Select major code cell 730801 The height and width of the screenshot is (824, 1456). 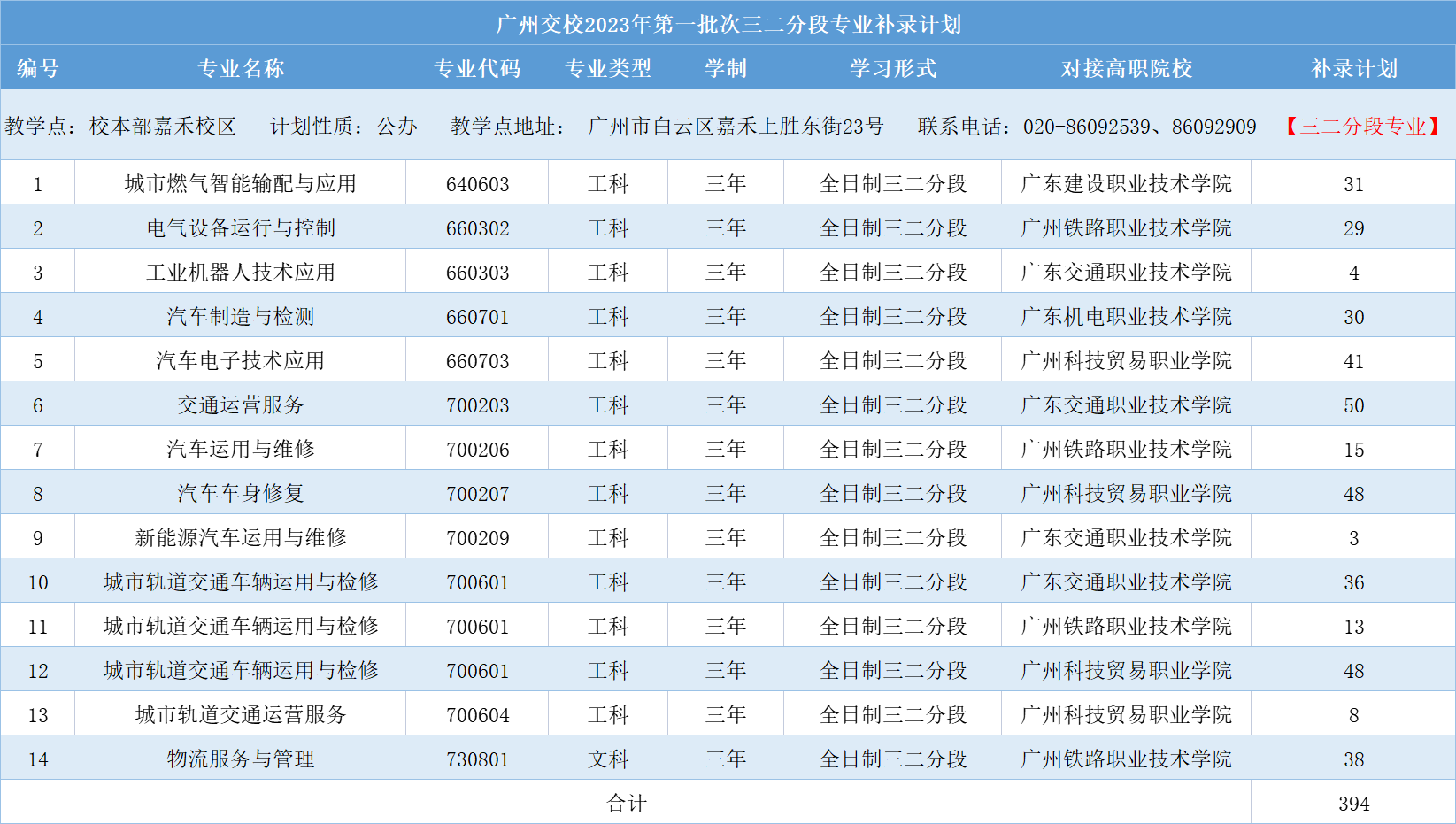point(478,759)
